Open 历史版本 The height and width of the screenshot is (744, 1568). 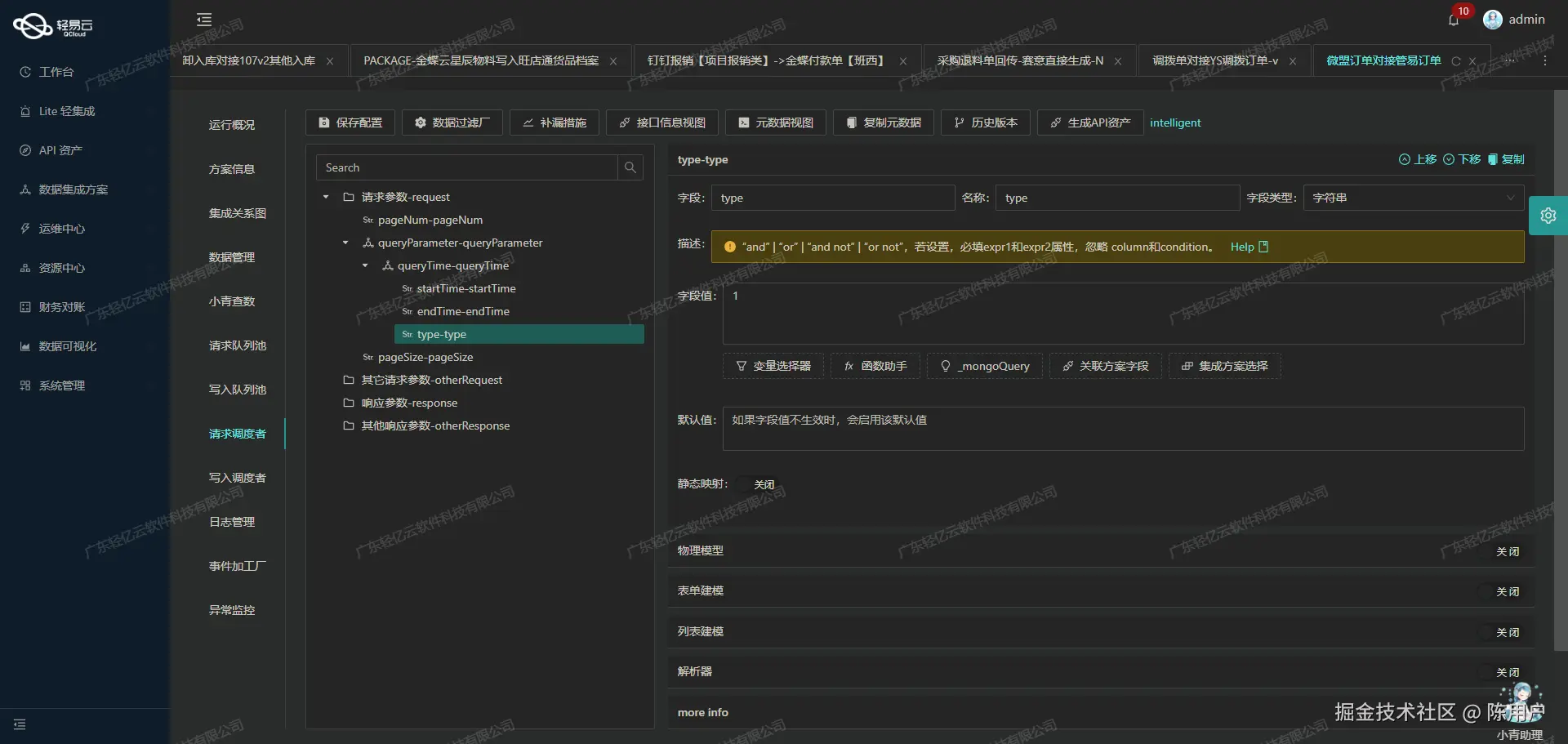986,123
